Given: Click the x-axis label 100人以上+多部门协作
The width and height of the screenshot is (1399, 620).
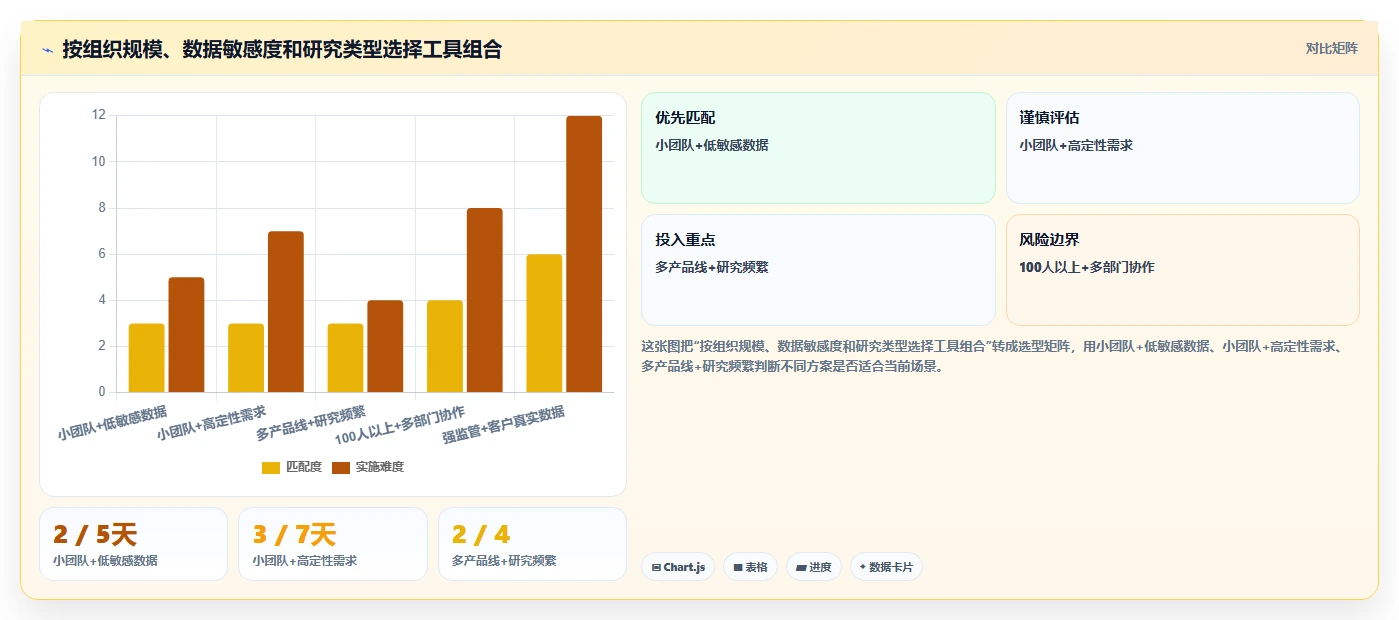Looking at the screenshot, I should click(x=400, y=425).
